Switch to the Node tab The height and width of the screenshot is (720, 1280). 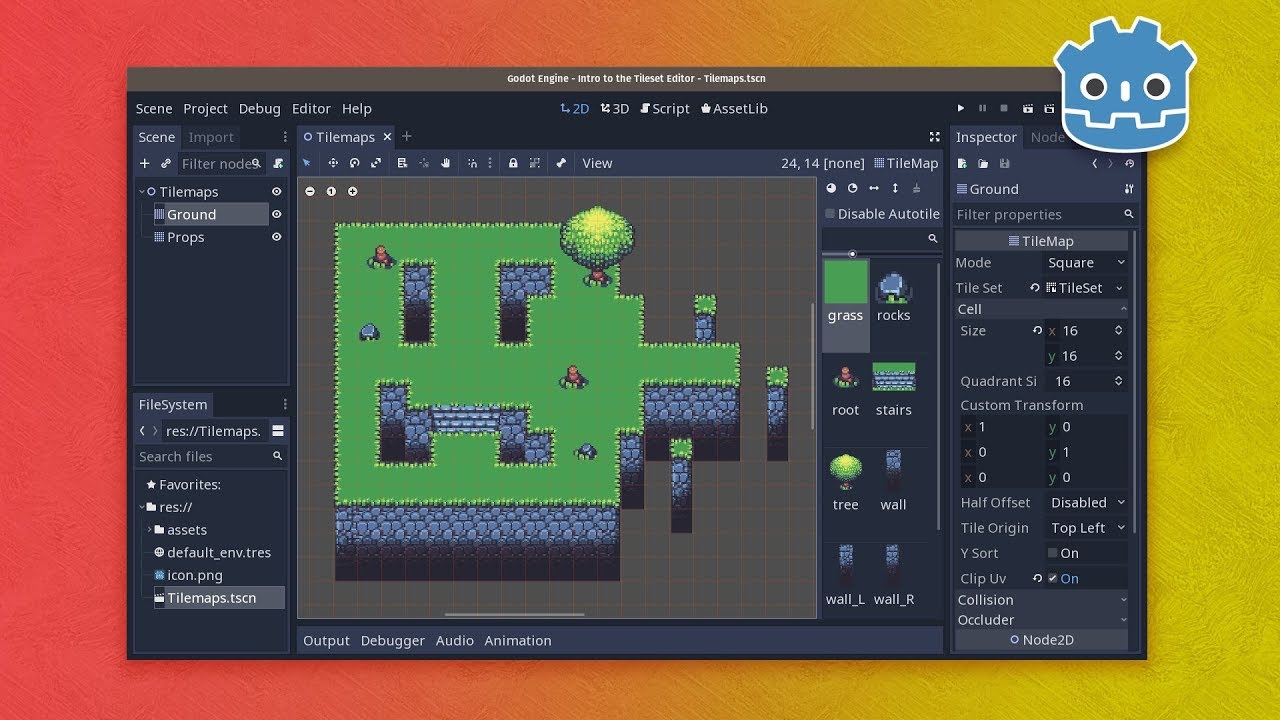(x=1046, y=138)
